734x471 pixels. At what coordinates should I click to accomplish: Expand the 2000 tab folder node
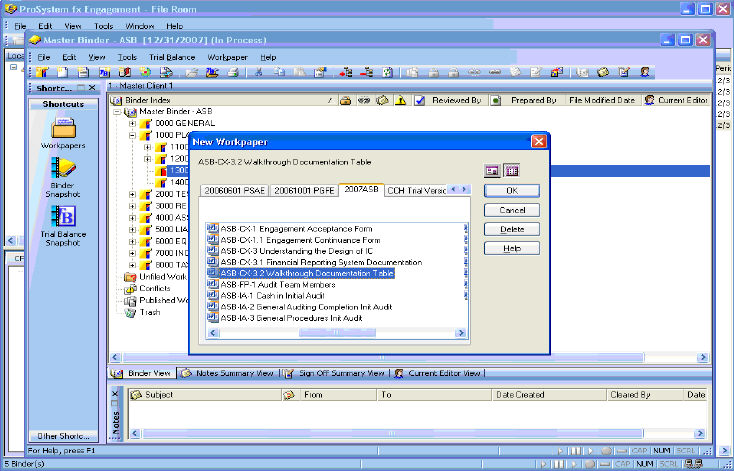pos(132,194)
